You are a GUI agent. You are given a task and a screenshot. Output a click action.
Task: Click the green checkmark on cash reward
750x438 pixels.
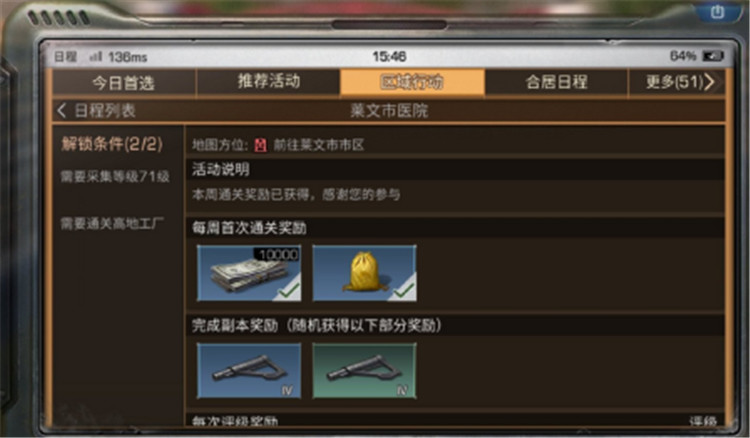pyautogui.click(x=289, y=290)
